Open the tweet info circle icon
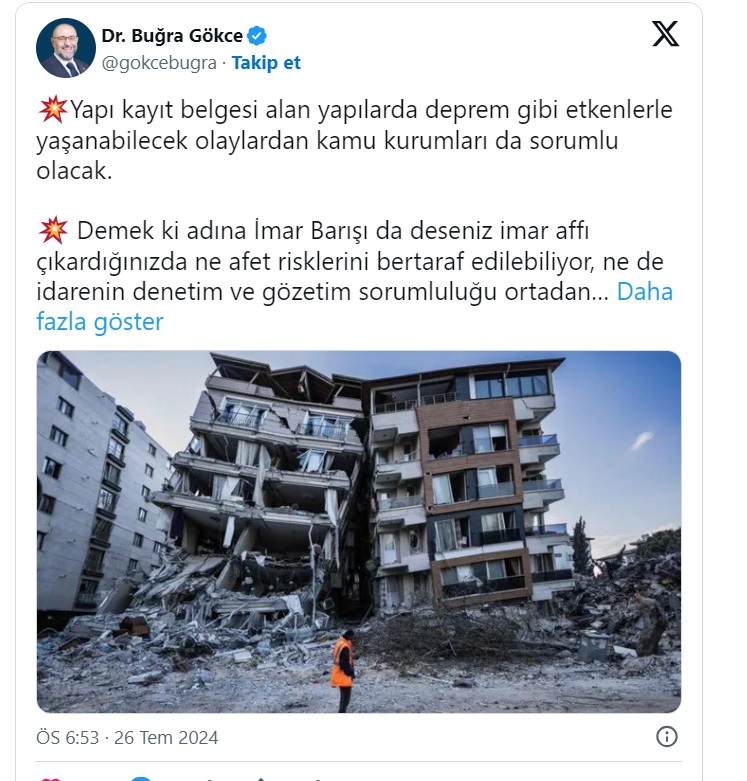The width and height of the screenshot is (747, 781). coord(667,737)
